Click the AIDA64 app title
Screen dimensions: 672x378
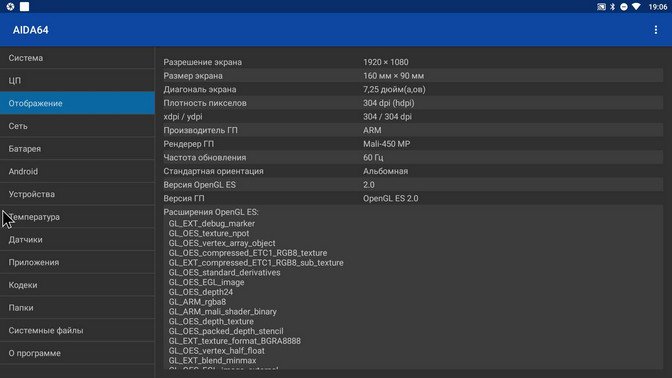tap(30, 30)
